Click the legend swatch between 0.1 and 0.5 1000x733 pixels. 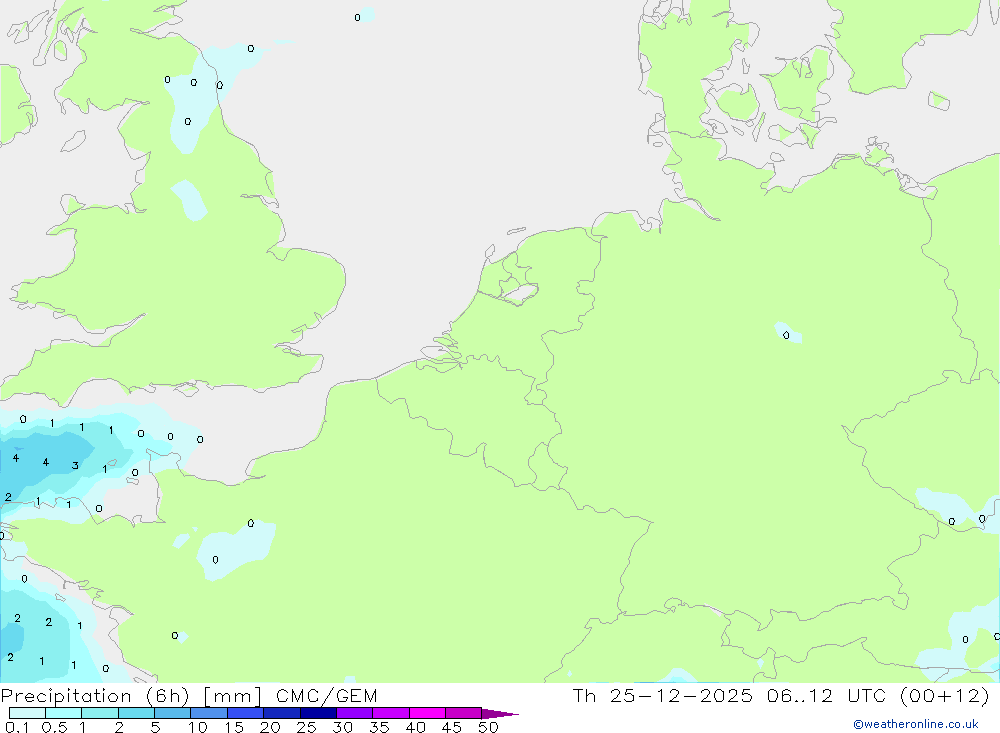coord(27,713)
